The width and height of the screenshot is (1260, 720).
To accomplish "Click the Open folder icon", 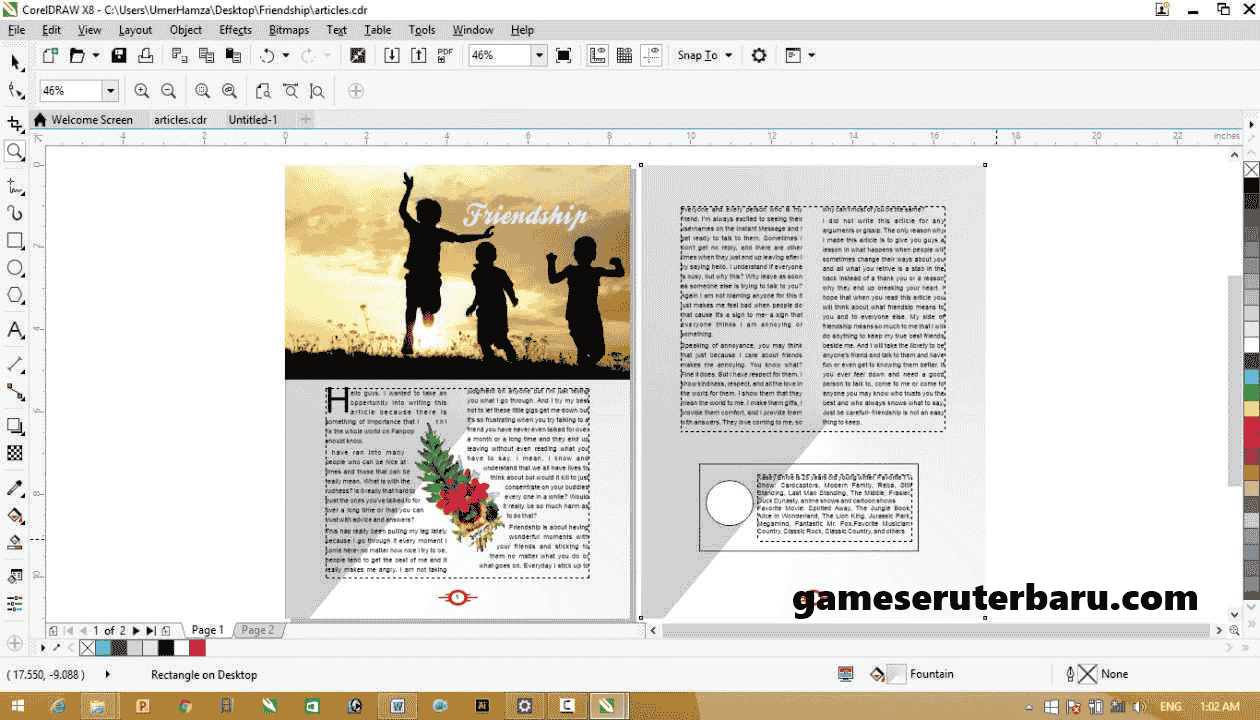I will (x=77, y=55).
